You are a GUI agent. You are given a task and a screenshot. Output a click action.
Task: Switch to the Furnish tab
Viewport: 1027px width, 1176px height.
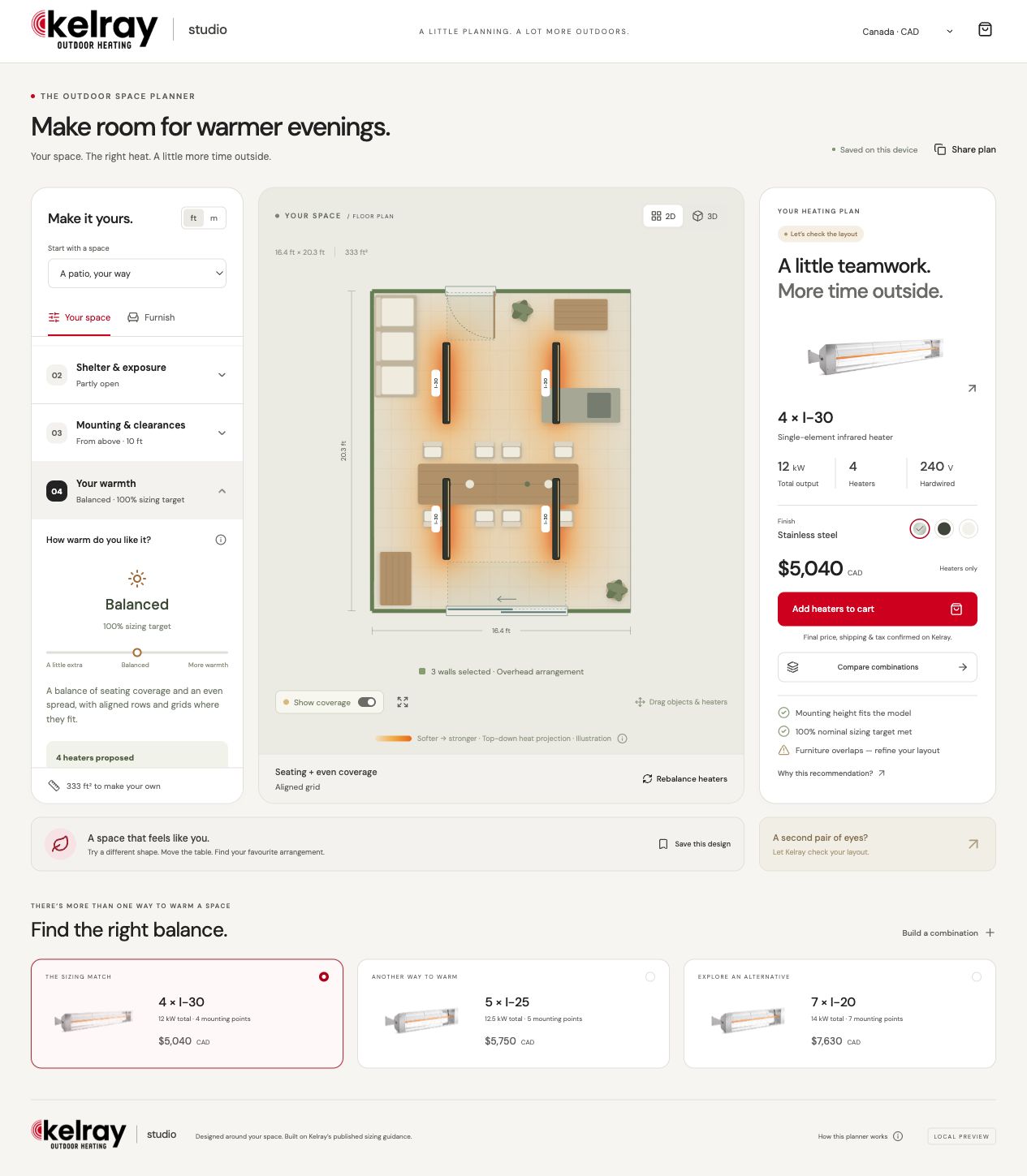151,317
